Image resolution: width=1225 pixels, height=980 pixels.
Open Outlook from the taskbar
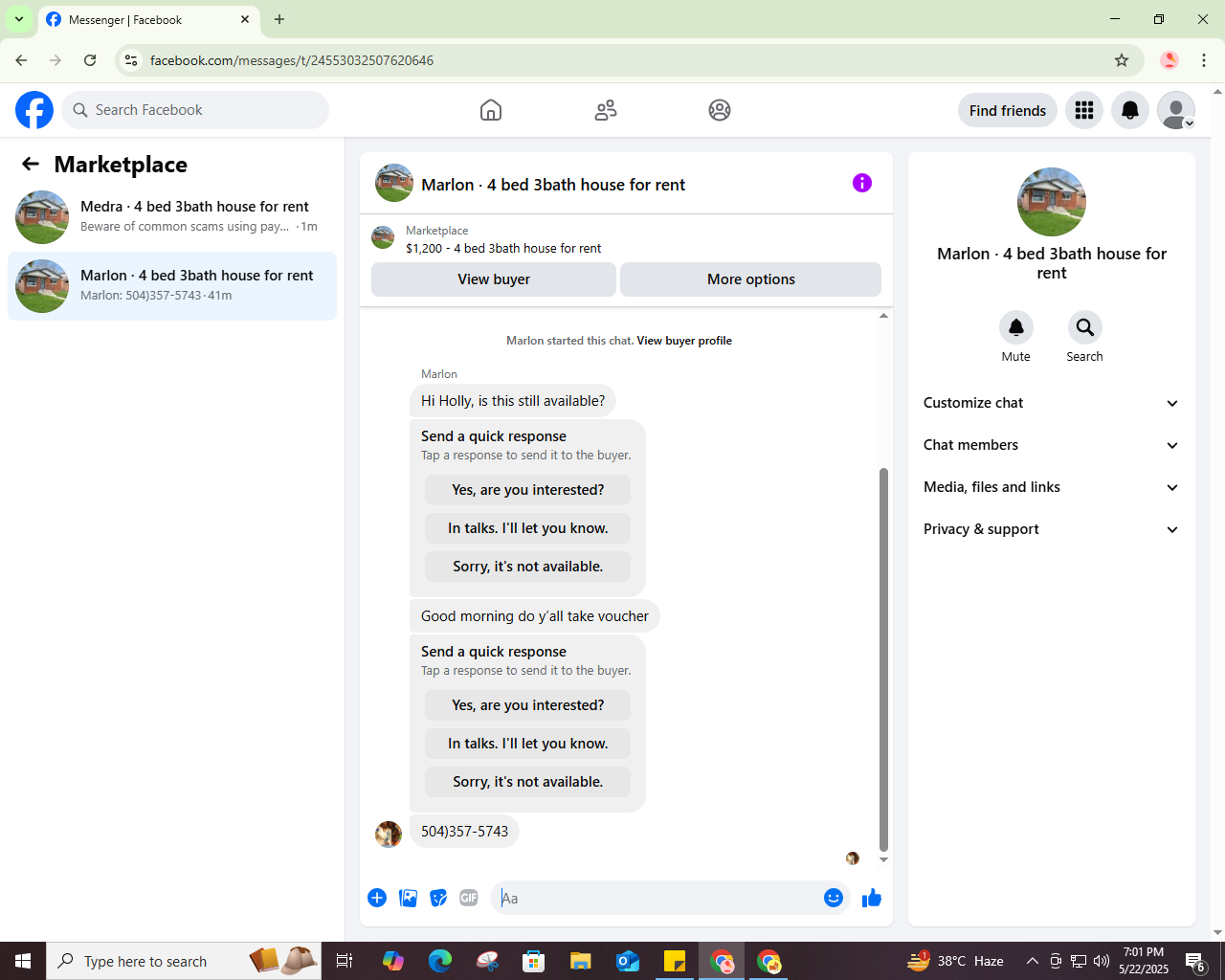(628, 961)
